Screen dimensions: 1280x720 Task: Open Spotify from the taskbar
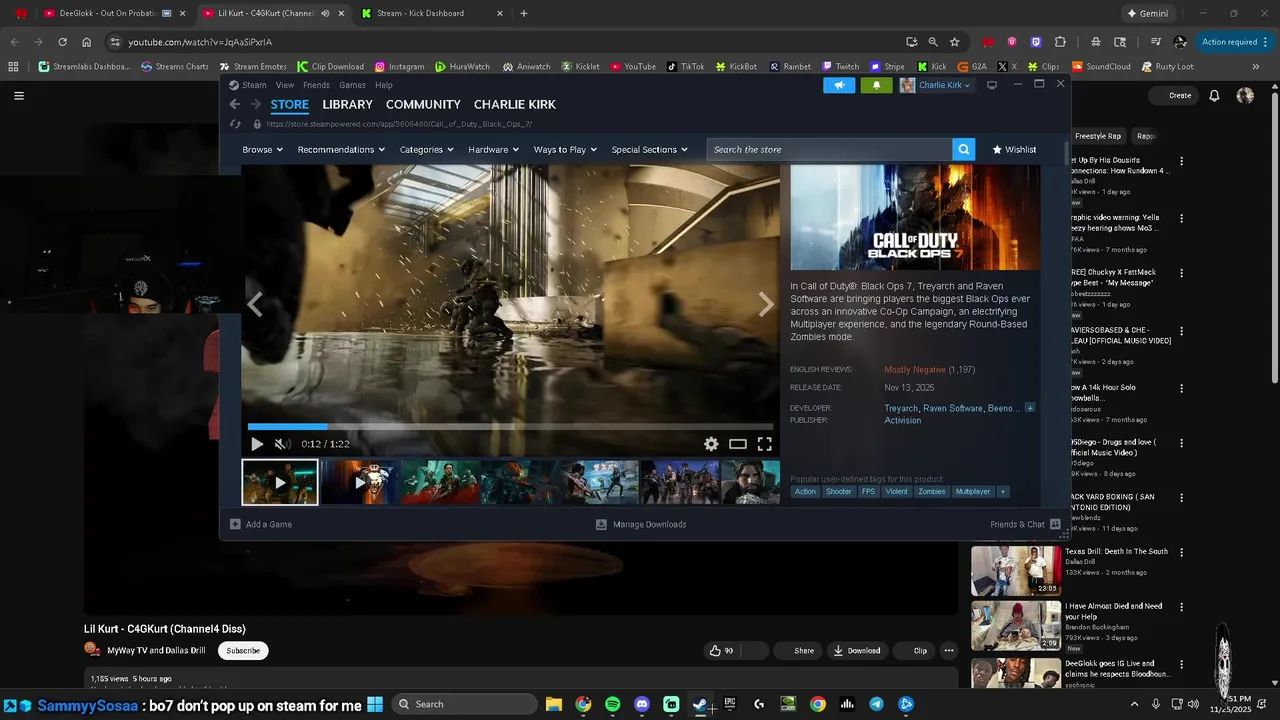[x=612, y=704]
